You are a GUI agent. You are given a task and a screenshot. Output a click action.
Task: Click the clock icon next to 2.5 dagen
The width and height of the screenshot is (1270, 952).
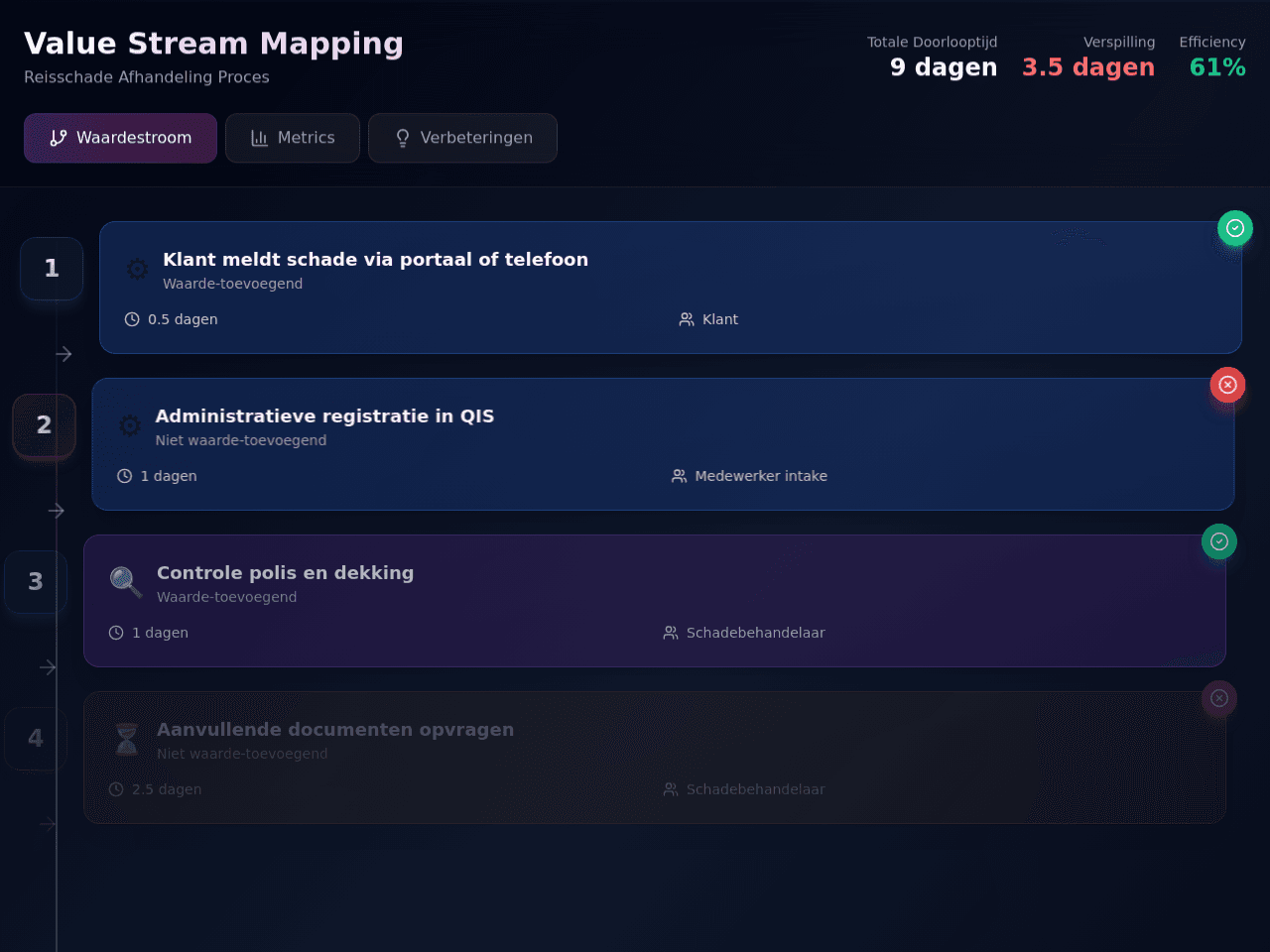click(116, 789)
